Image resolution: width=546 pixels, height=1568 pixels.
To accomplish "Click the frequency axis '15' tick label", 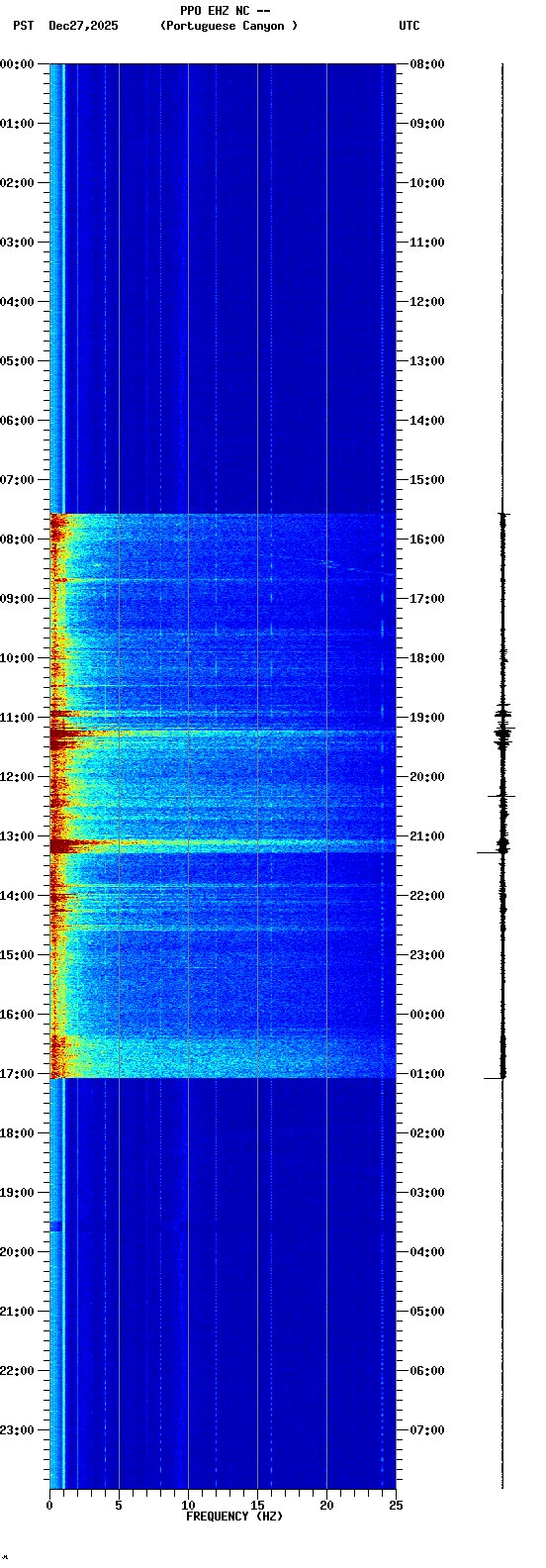I will [257, 1506].
